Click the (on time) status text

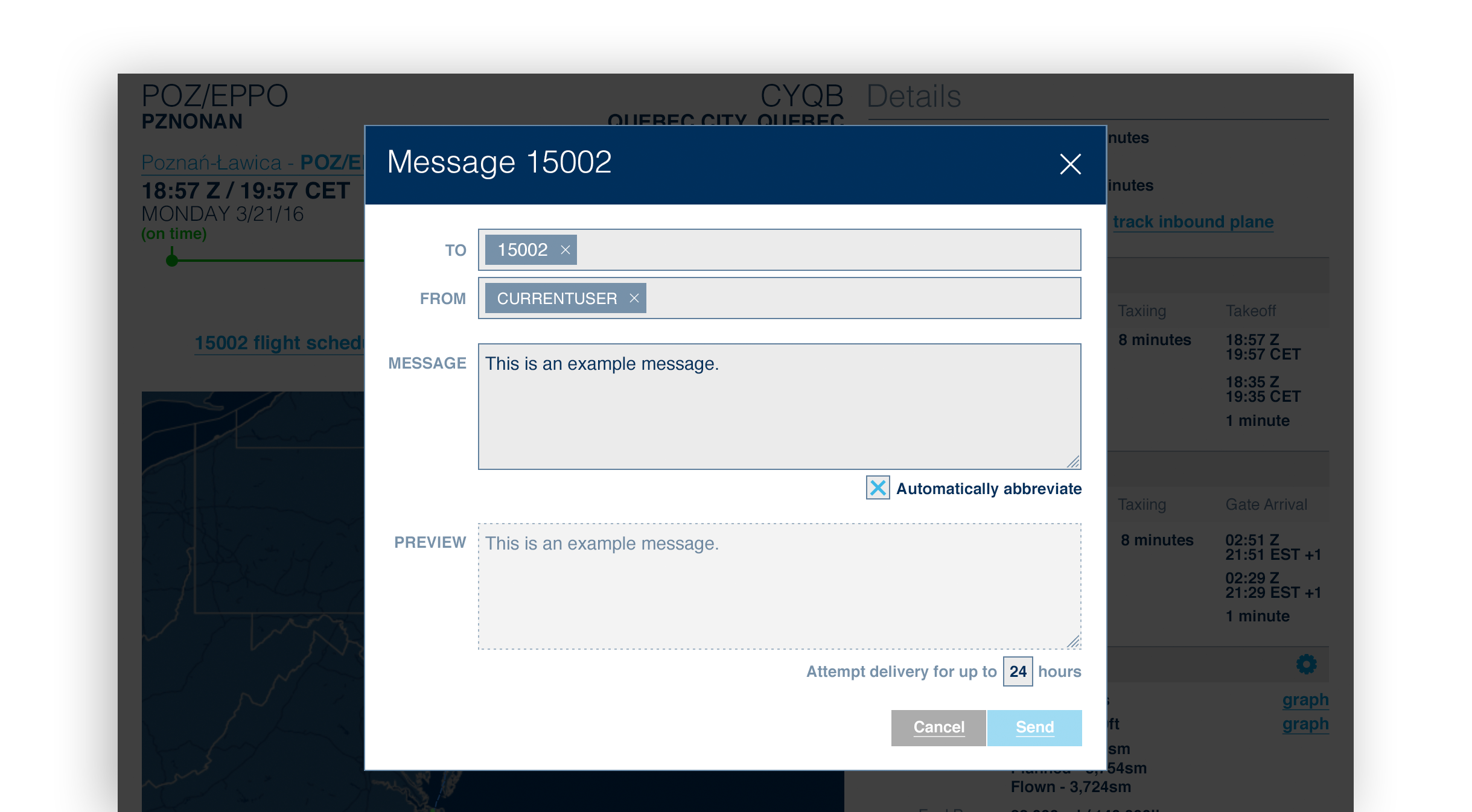[x=174, y=234]
